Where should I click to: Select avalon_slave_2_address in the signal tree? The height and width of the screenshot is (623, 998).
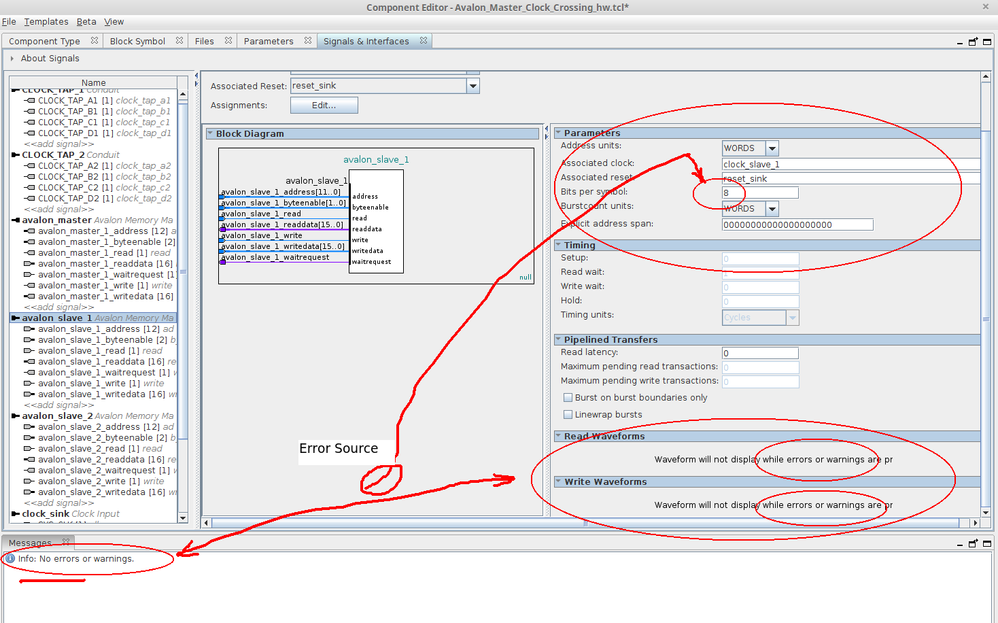(x=92, y=427)
